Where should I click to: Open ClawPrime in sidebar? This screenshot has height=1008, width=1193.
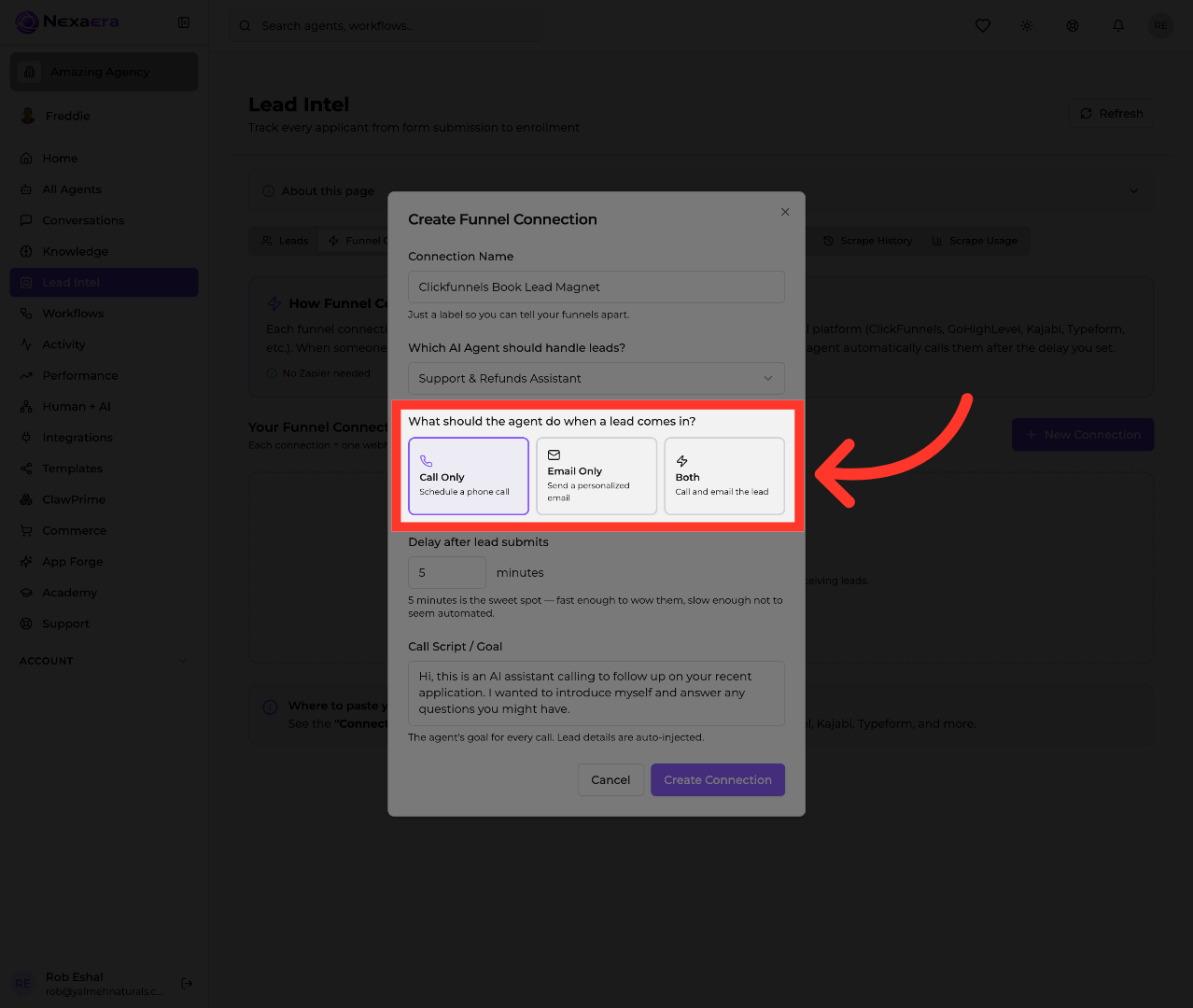104,499
